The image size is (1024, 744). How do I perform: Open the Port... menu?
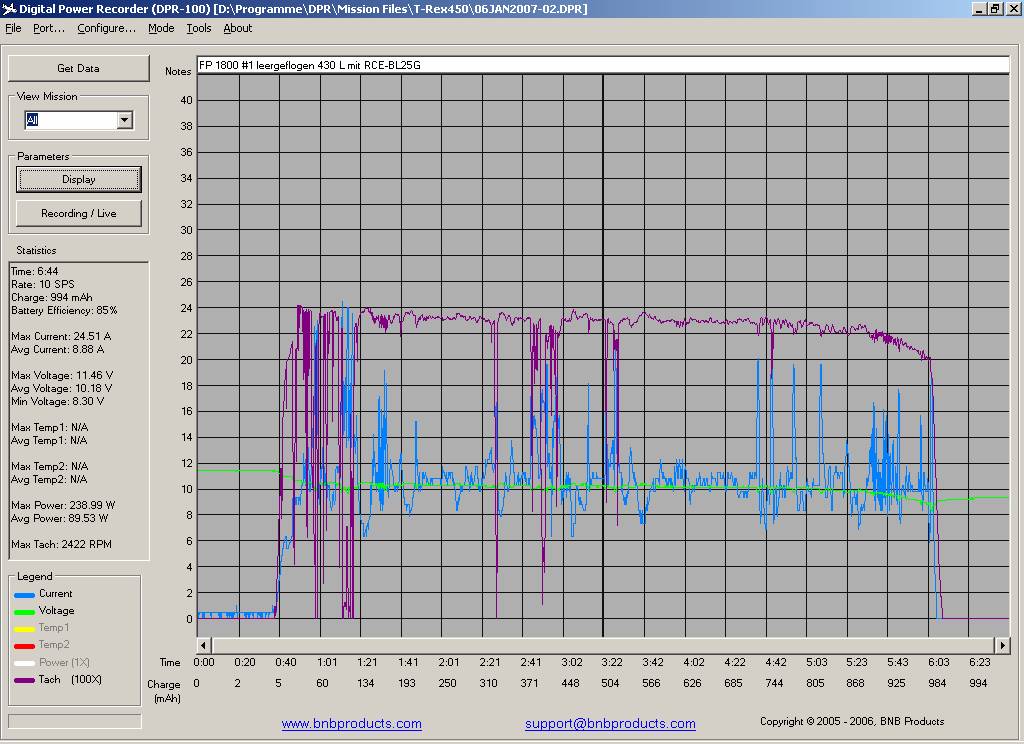click(49, 28)
